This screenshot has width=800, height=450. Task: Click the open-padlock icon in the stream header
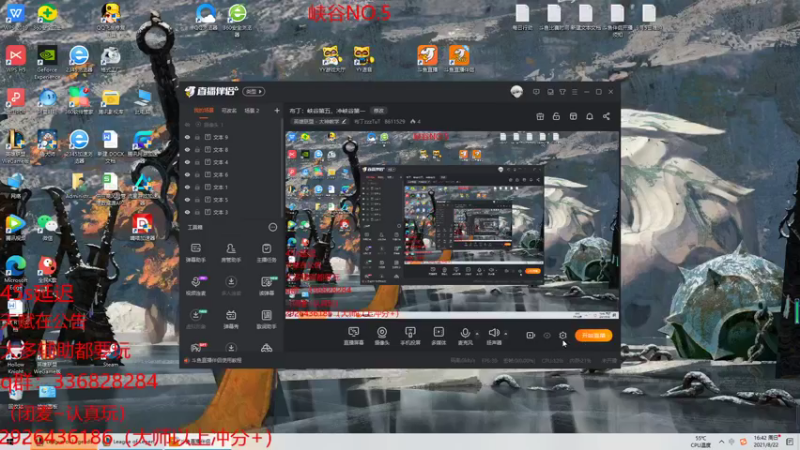[556, 117]
